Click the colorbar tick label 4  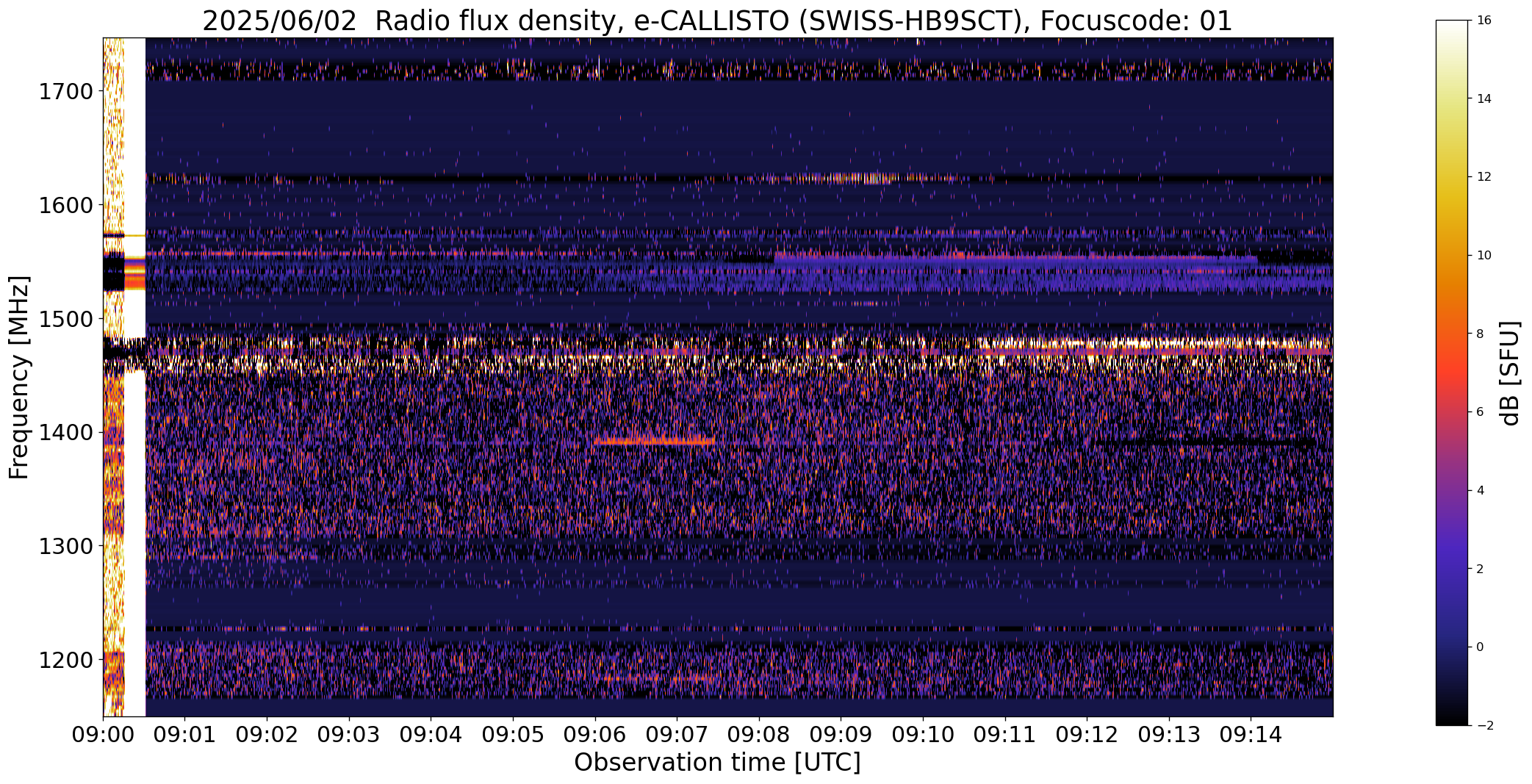point(1481,490)
